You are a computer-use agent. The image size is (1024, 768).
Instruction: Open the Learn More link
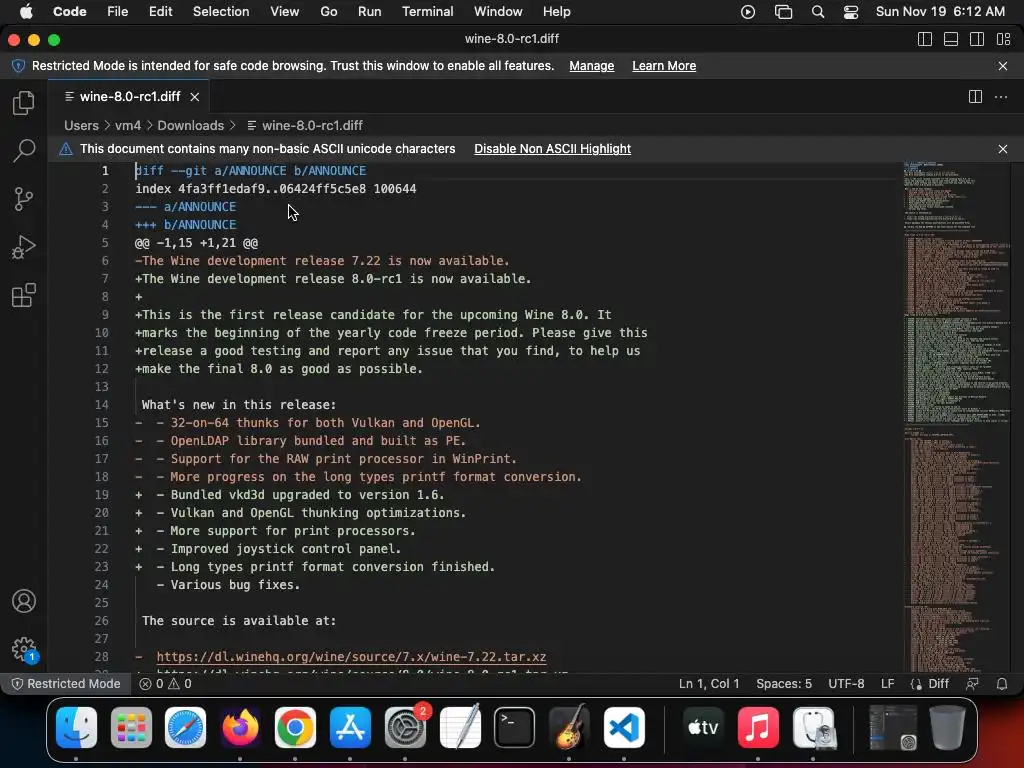[664, 66]
